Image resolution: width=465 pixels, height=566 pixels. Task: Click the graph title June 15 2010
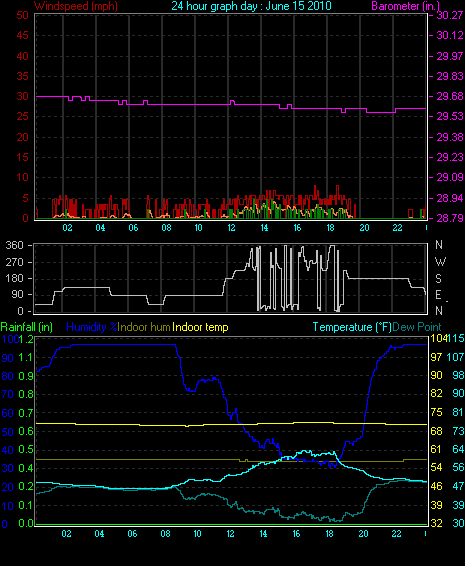251,6
